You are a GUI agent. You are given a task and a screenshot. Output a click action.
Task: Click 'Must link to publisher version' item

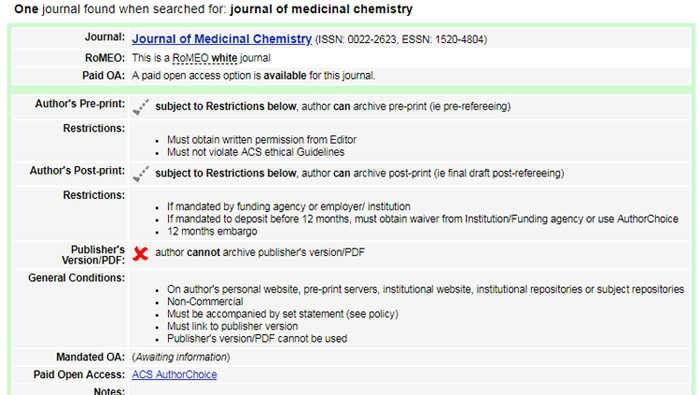tap(233, 326)
